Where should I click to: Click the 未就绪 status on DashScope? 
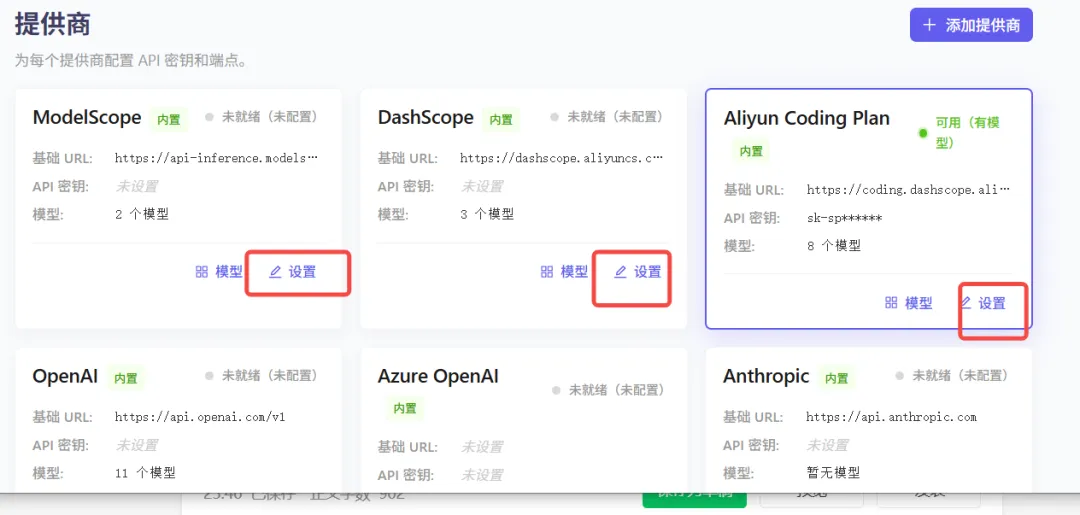pyautogui.click(x=609, y=117)
